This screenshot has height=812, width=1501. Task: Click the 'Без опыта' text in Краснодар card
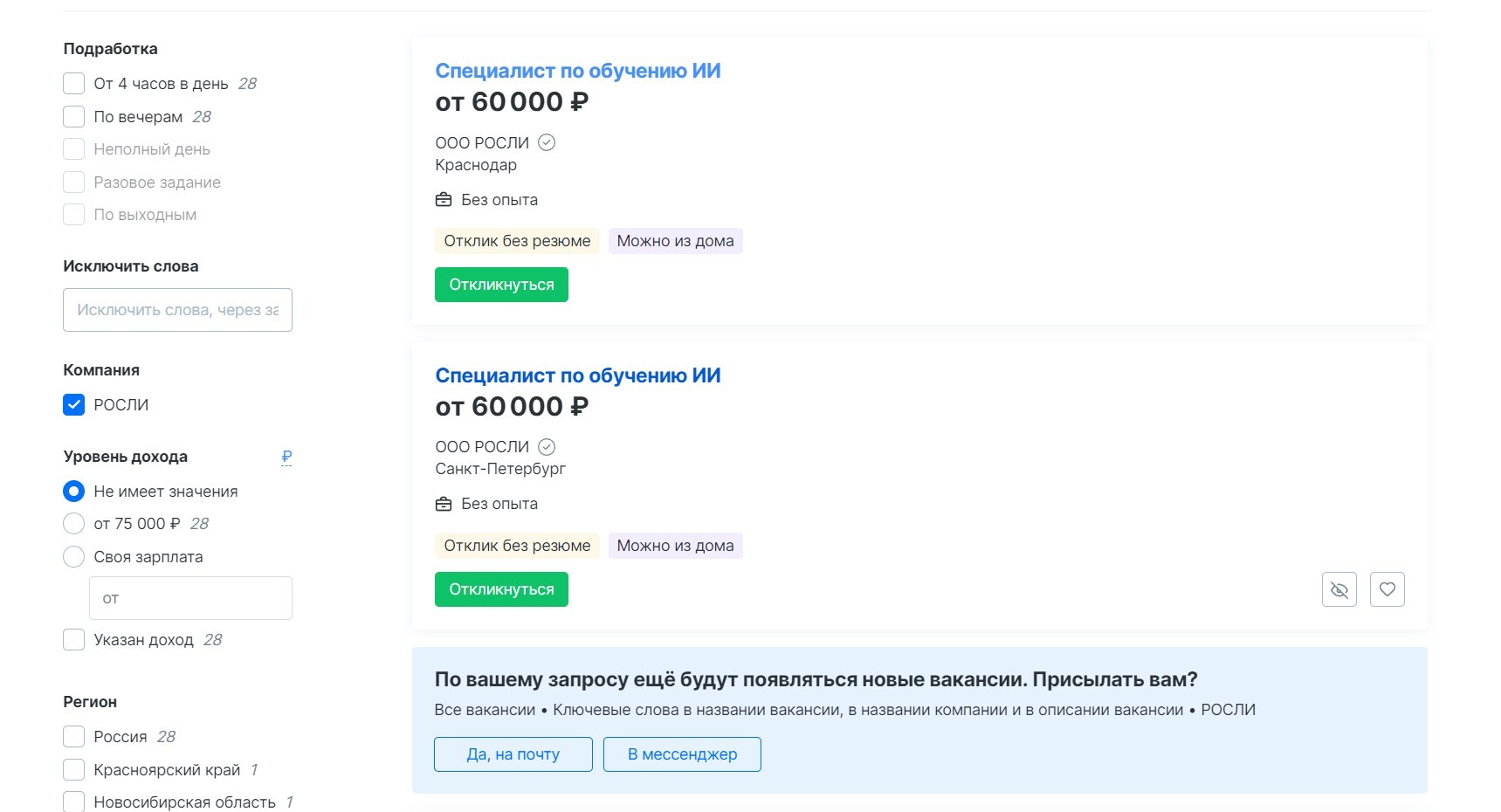pos(499,200)
